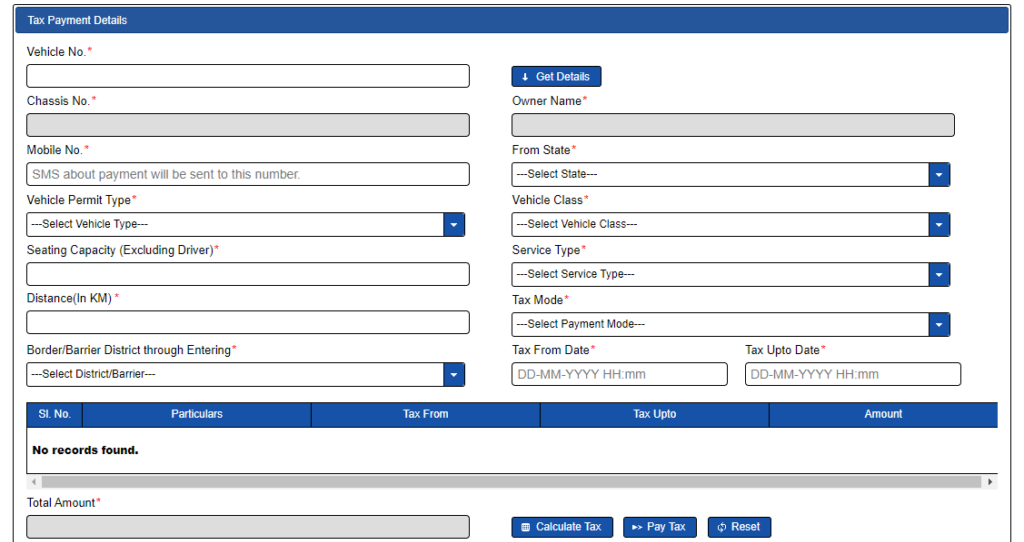Click the Amount column header

pyautogui.click(x=883, y=414)
